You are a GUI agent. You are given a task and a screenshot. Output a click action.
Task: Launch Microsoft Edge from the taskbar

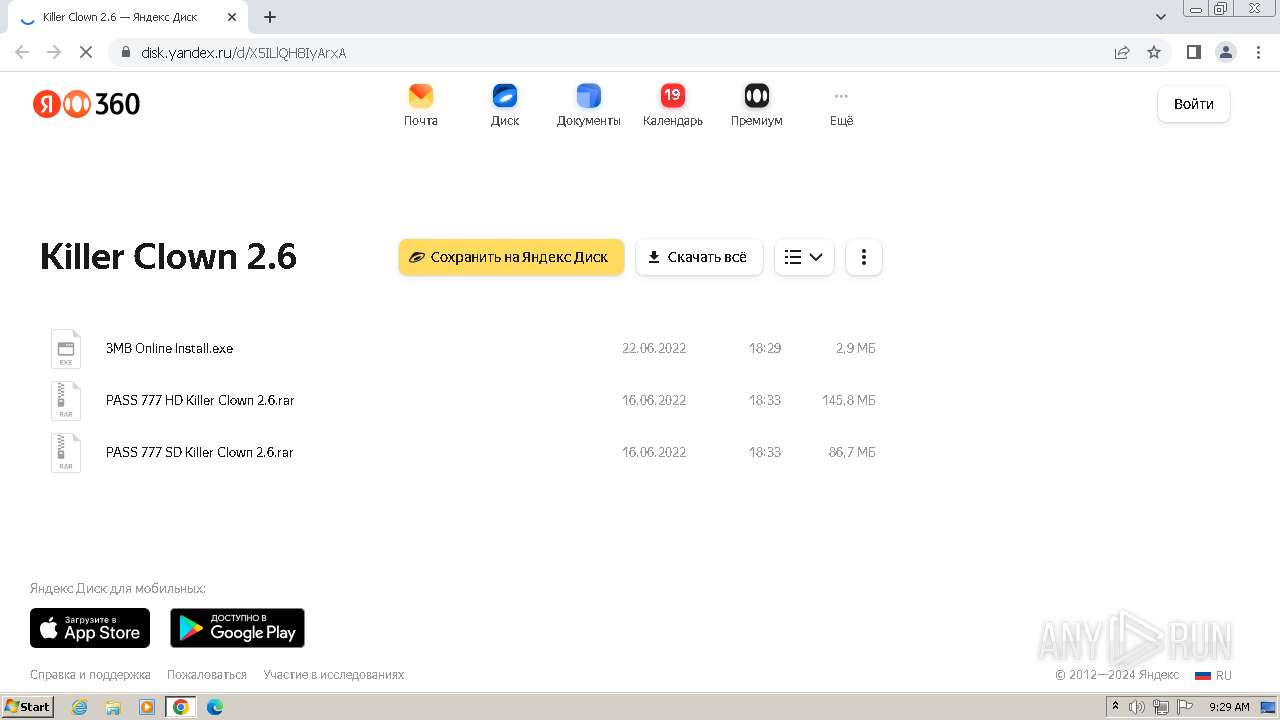tap(214, 707)
